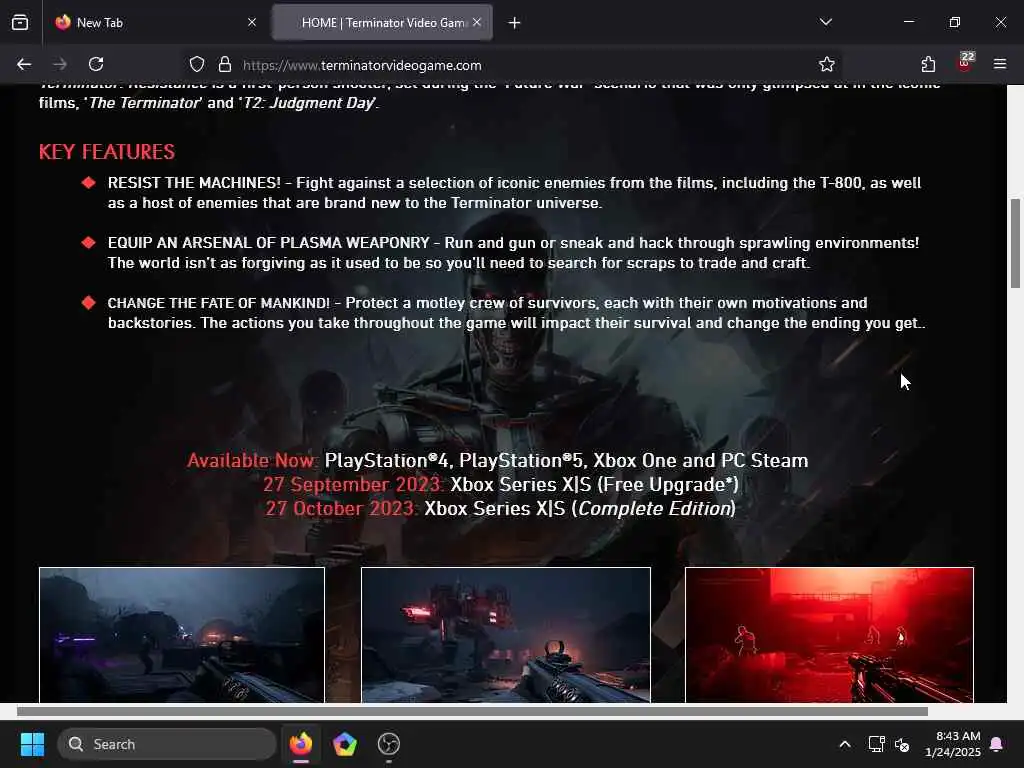The height and width of the screenshot is (768, 1024).
Task: Go back using the browser back arrow
Action: [24, 64]
